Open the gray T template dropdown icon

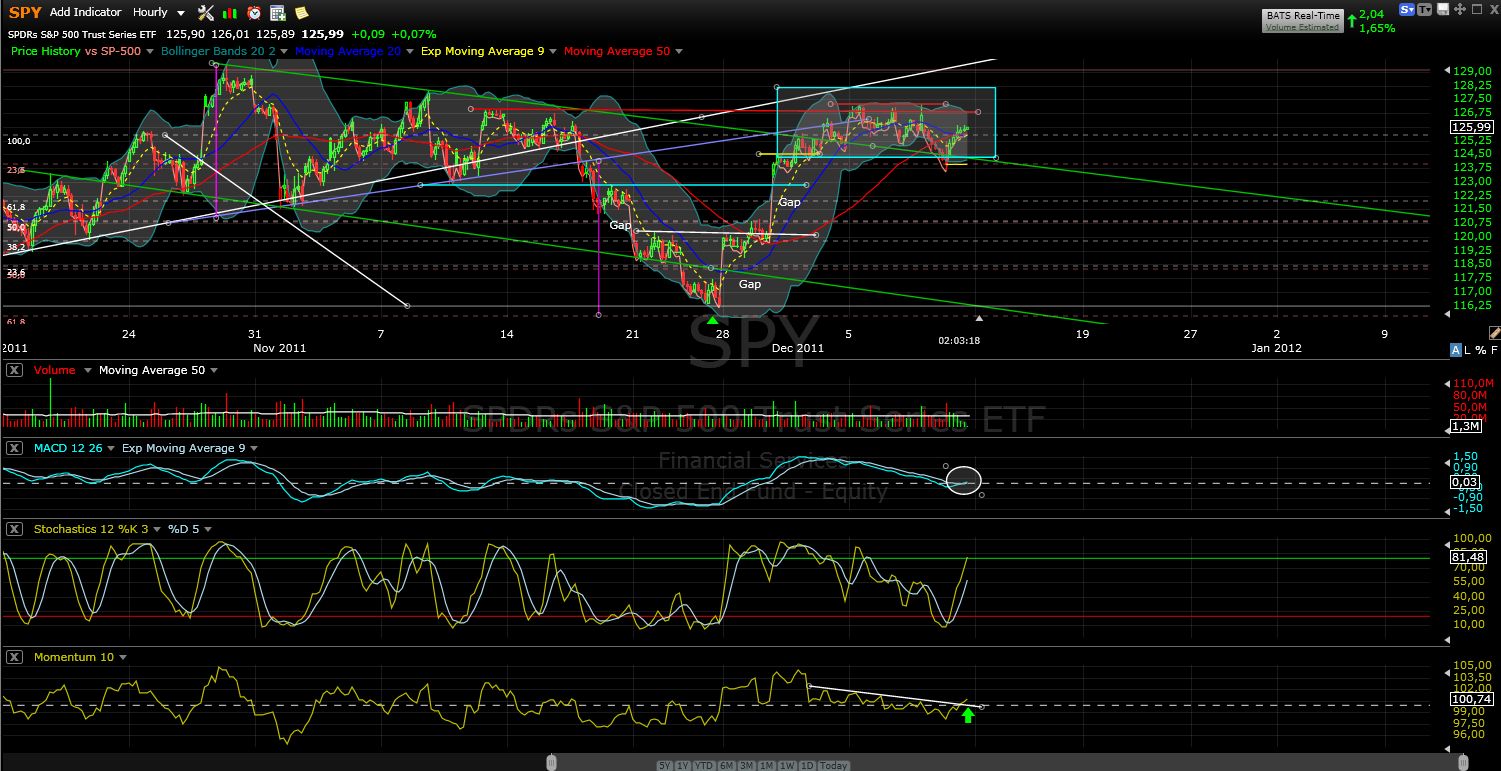click(1425, 9)
